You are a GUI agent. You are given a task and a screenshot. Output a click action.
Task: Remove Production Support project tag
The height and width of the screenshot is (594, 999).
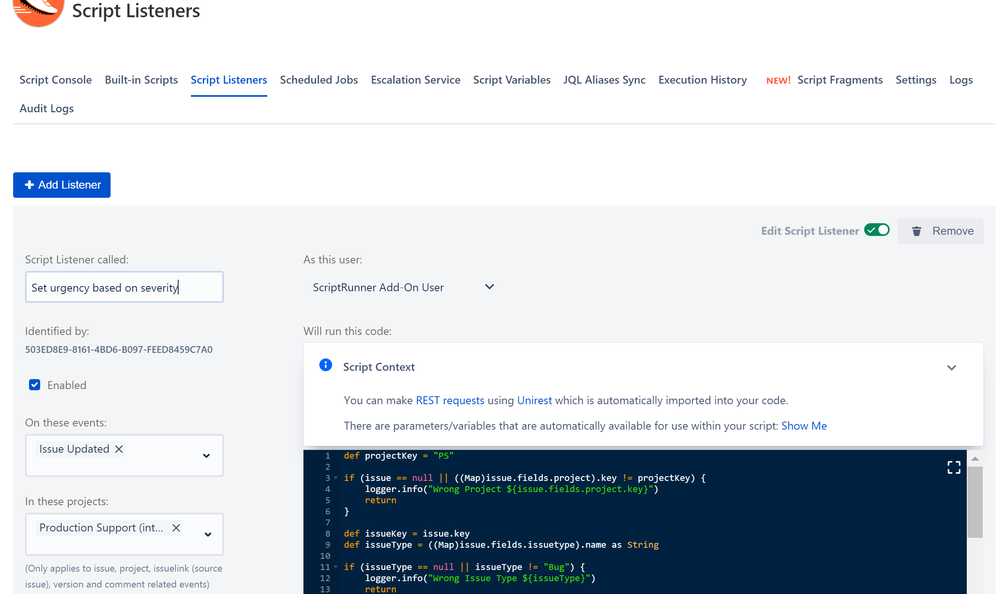[x=176, y=528]
